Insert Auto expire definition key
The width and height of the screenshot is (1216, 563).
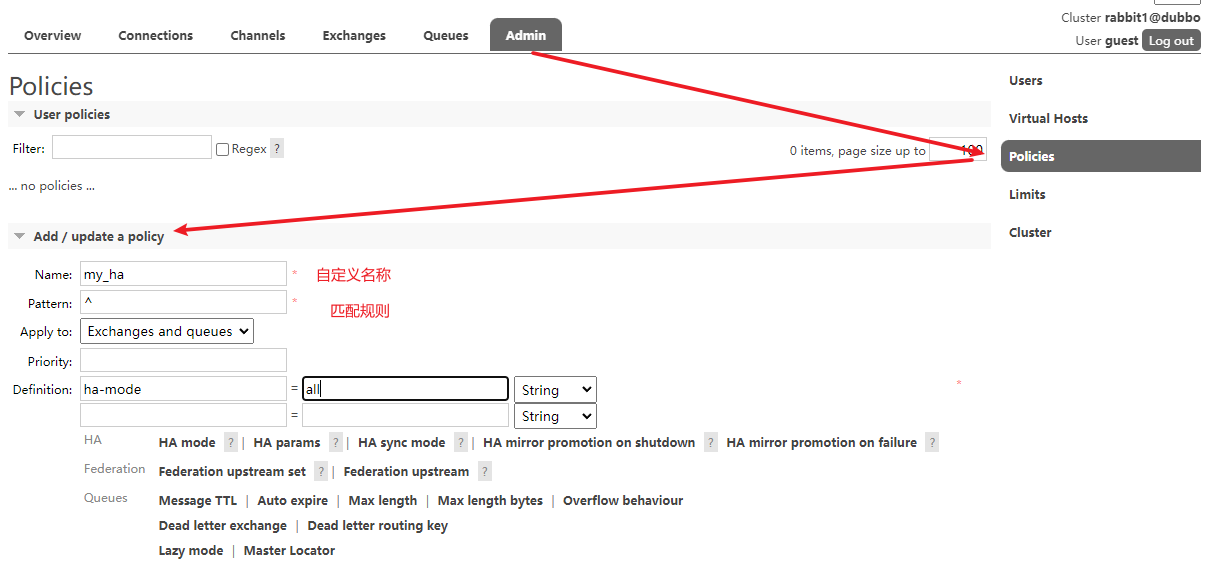(x=293, y=500)
